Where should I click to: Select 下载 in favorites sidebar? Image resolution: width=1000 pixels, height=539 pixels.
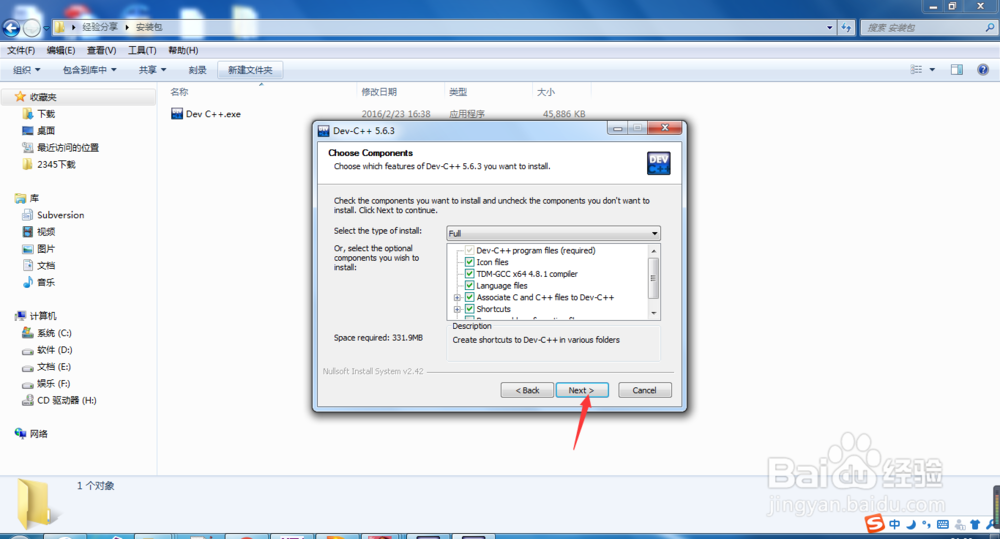(x=46, y=114)
